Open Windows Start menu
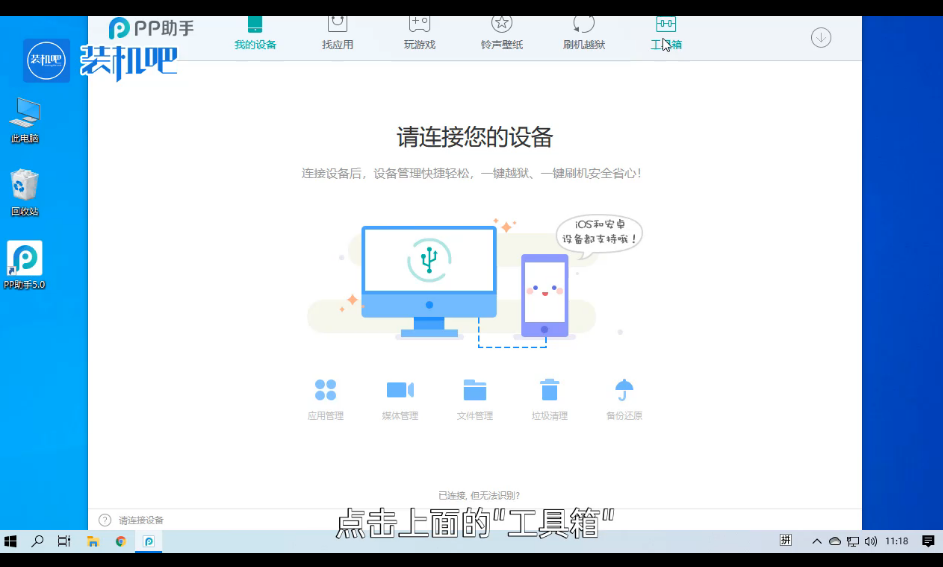The width and height of the screenshot is (943, 567). (11, 541)
